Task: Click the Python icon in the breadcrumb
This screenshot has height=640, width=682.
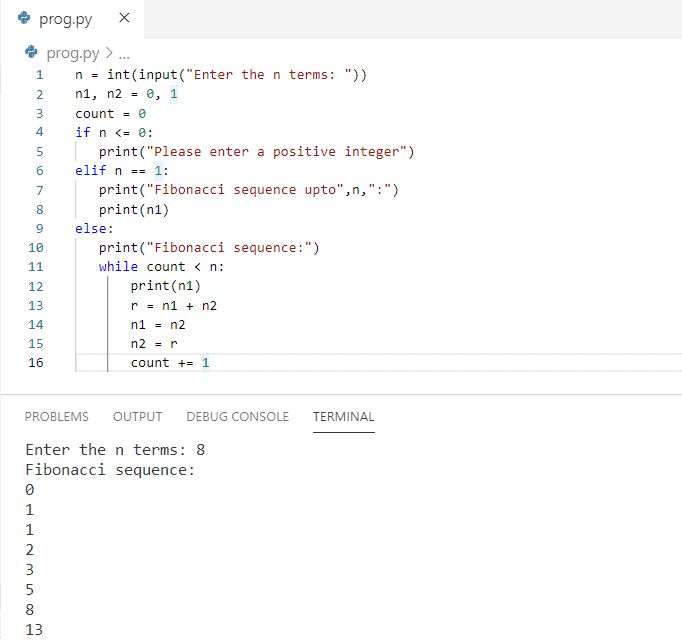Action: pyautogui.click(x=31, y=52)
